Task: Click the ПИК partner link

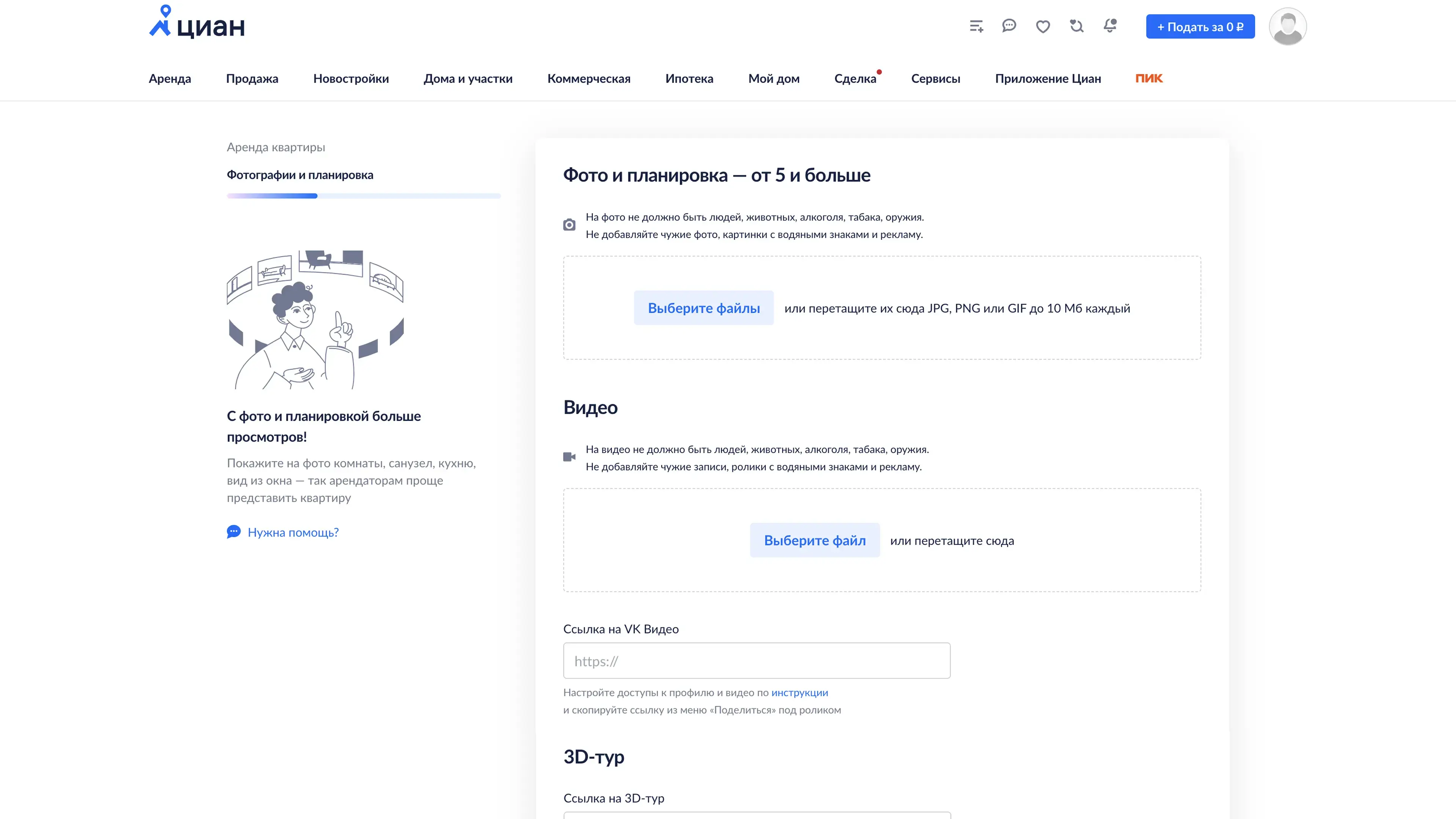Action: pos(1148,78)
